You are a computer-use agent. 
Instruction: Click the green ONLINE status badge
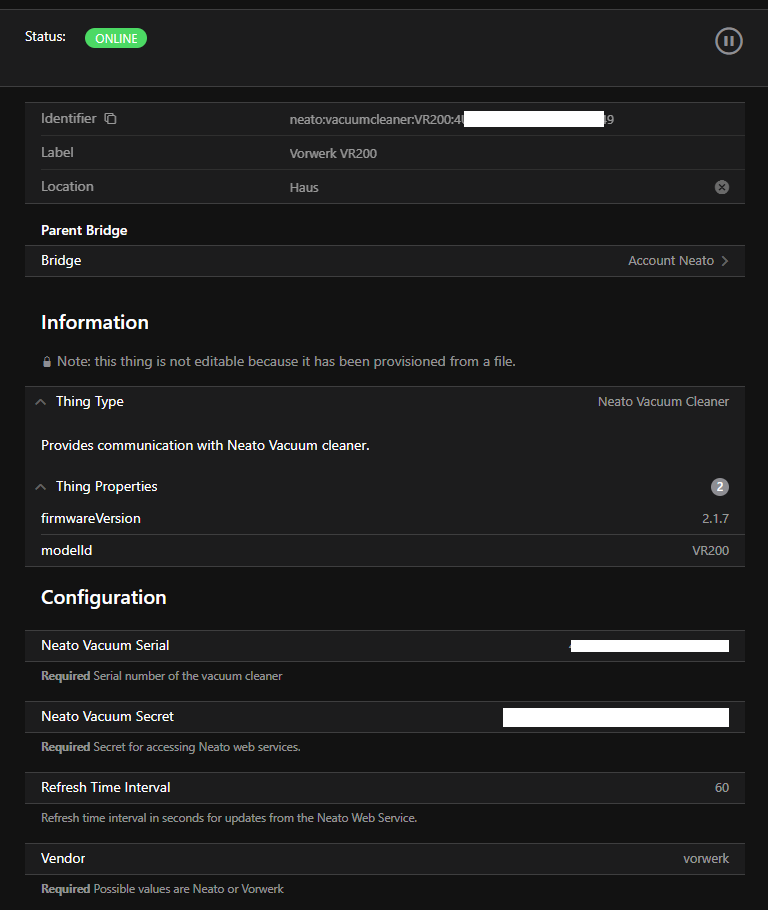116,38
